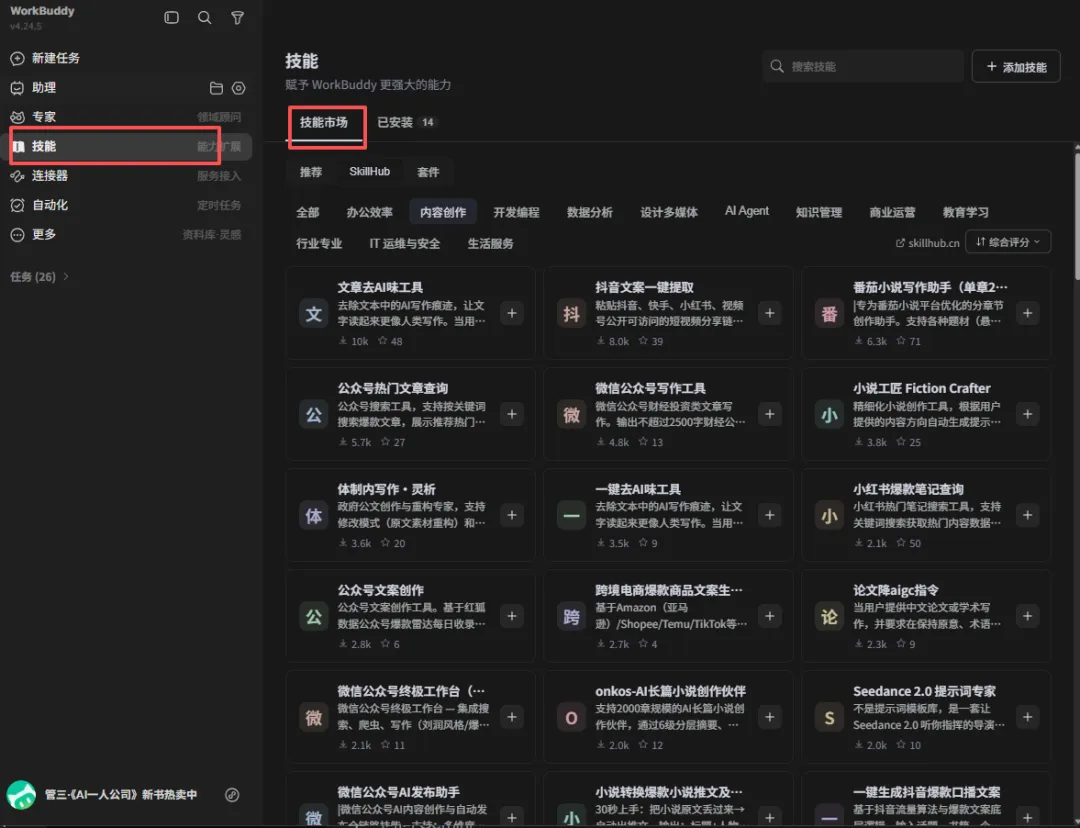The width and height of the screenshot is (1080, 828).
Task: Add the Seedance 2.0 提示词专家 skill with plus
Action: point(1027,717)
